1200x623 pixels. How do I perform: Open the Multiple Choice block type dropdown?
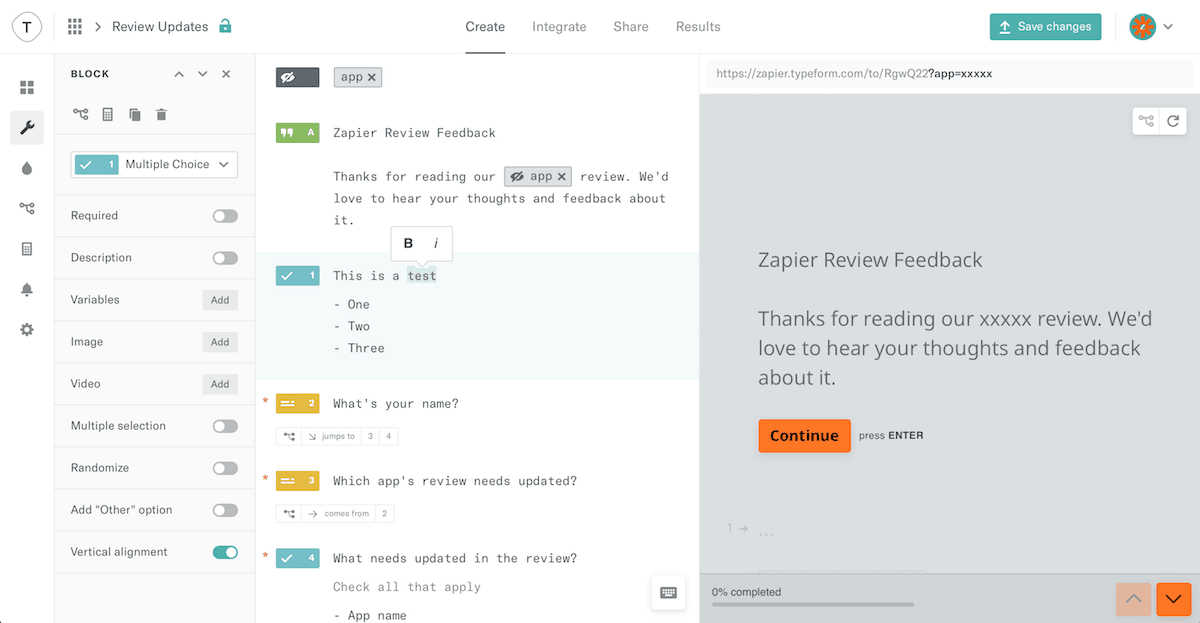tap(154, 164)
